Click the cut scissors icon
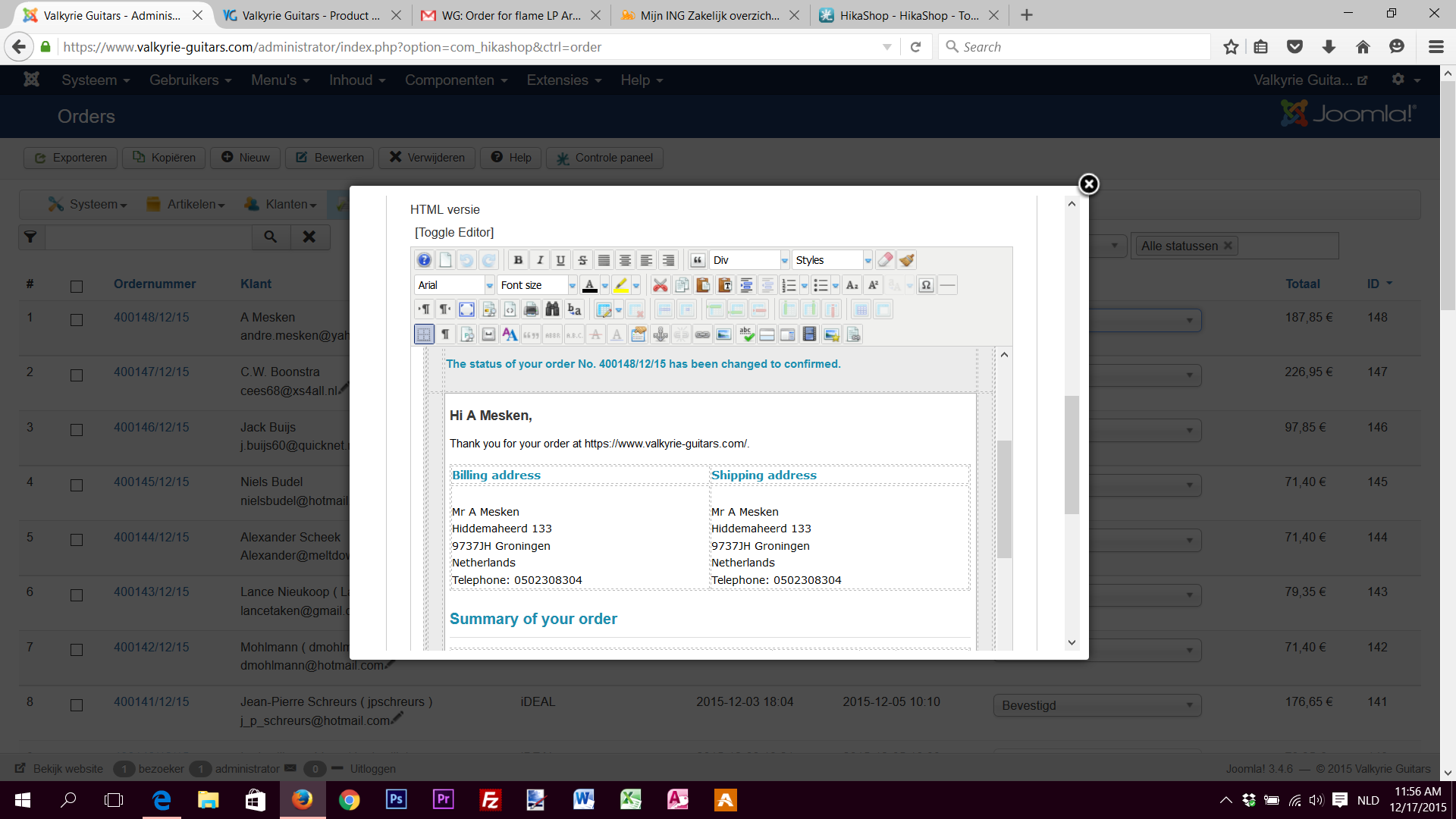The height and width of the screenshot is (819, 1456). [x=660, y=285]
